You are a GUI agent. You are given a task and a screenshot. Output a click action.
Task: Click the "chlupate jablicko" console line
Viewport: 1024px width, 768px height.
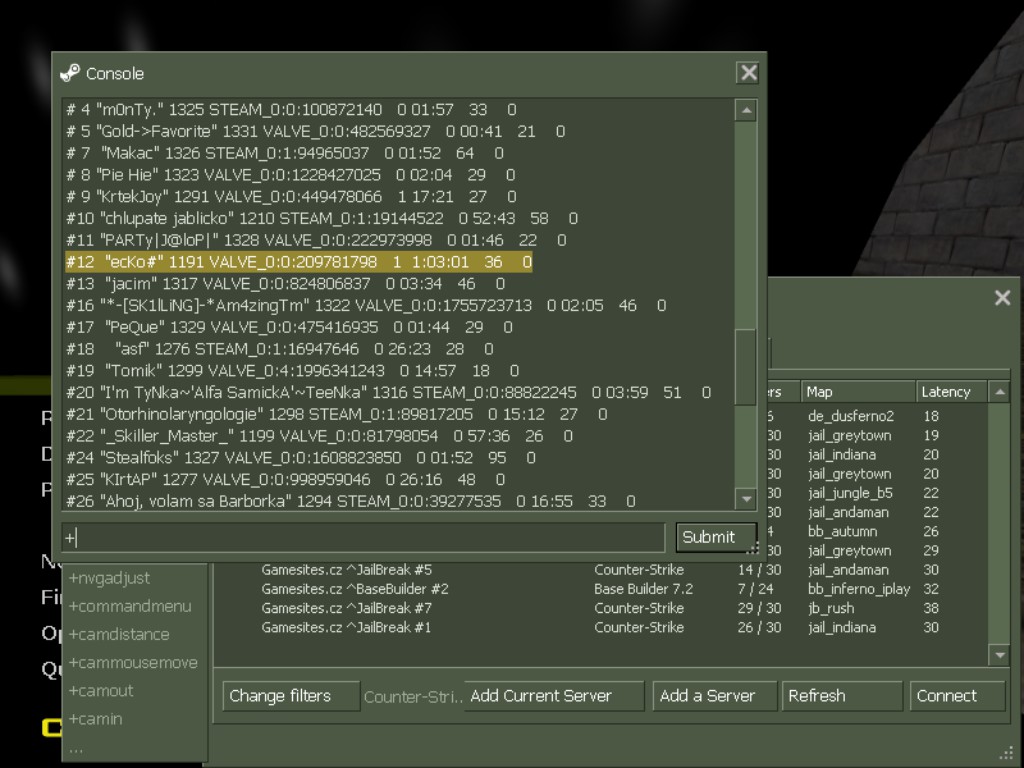point(322,218)
